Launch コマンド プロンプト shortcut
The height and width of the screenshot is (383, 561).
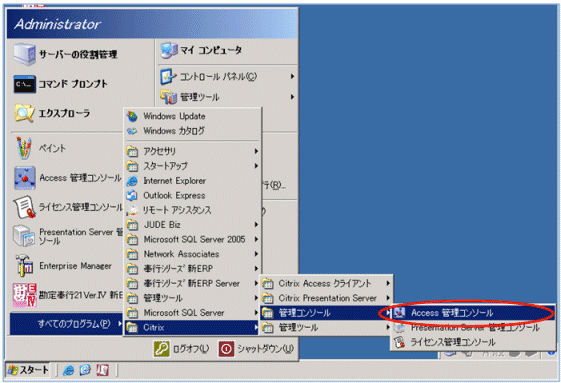point(61,84)
